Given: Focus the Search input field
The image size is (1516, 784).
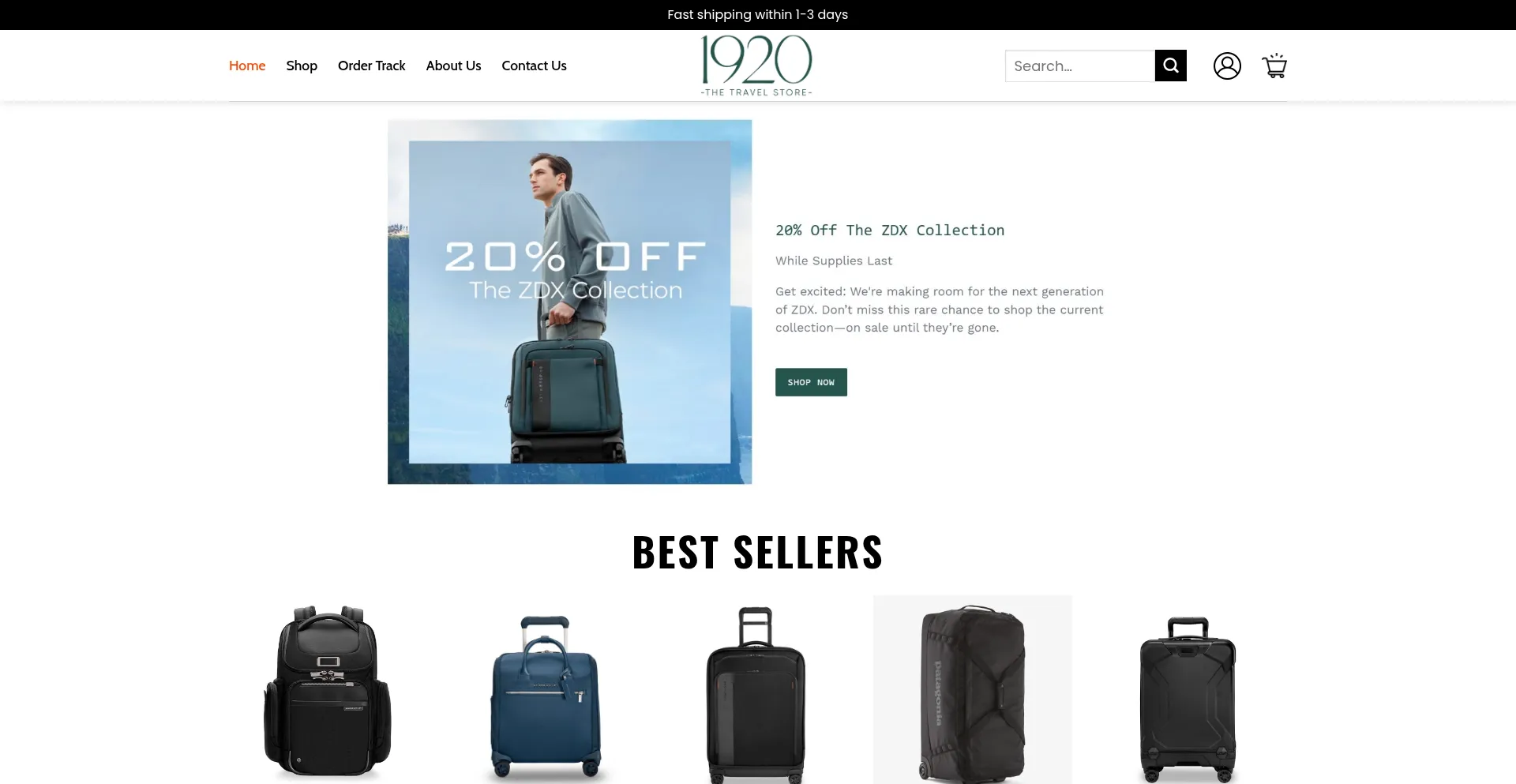Looking at the screenshot, I should point(1080,66).
